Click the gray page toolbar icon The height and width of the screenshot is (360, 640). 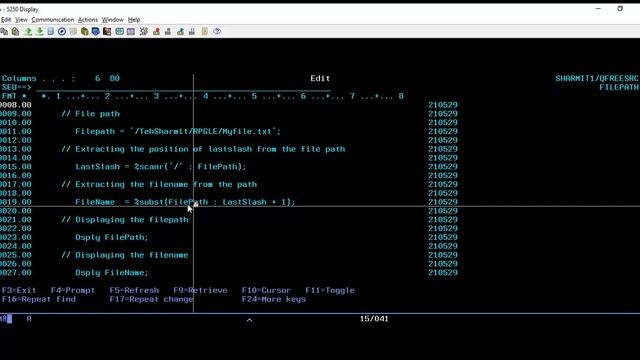pyautogui.click(x=73, y=31)
